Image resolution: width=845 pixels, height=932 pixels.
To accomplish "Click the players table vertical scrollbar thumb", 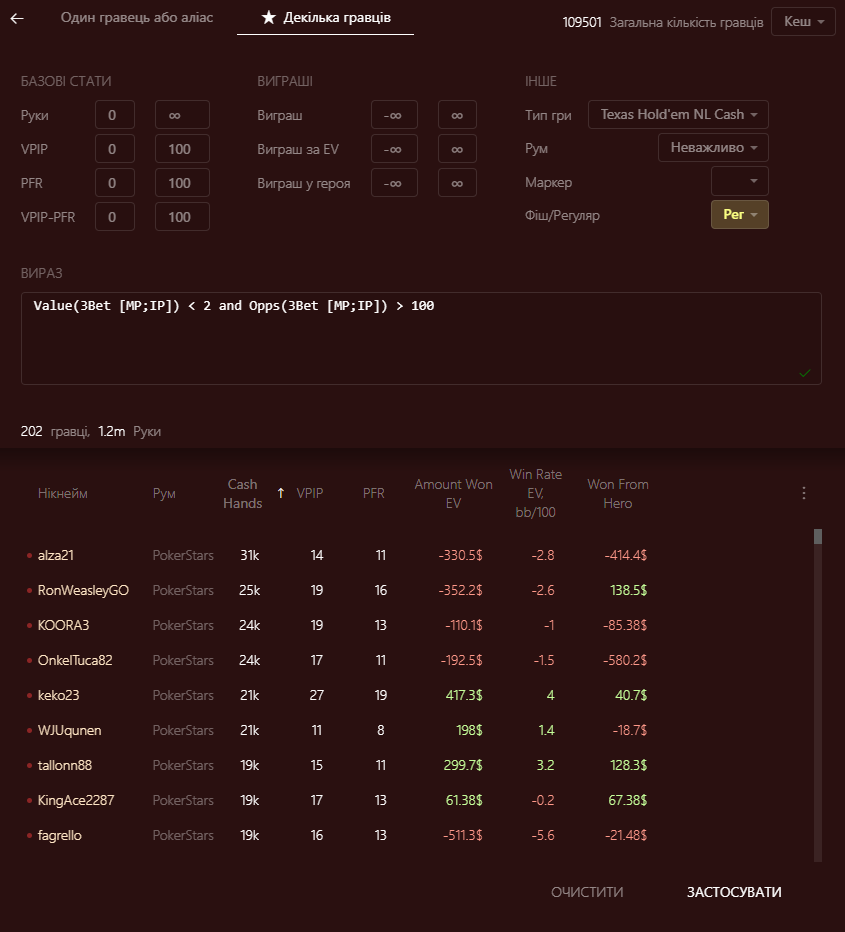I will (x=818, y=536).
